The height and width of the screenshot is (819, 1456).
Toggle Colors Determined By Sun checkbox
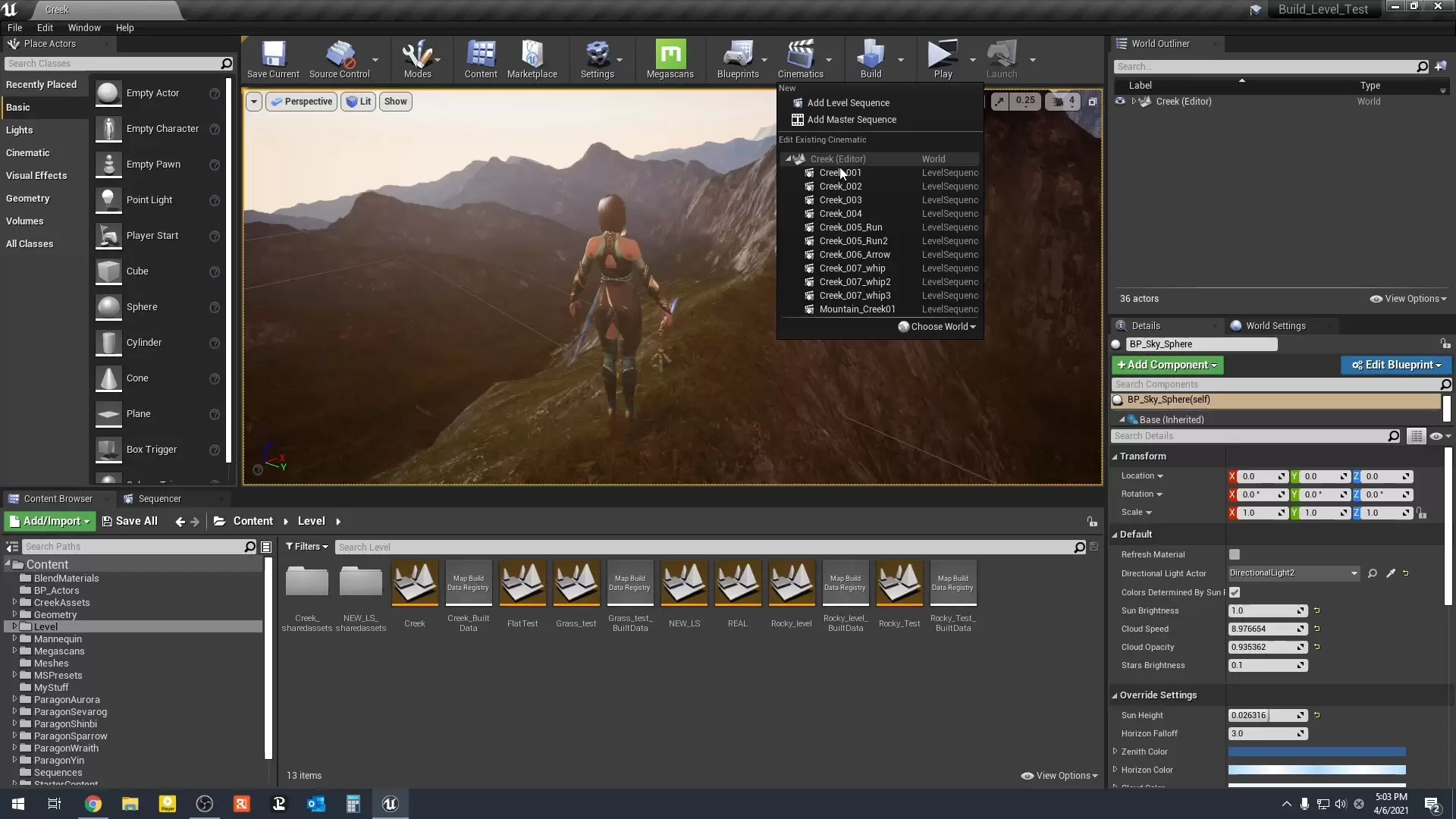1235,592
